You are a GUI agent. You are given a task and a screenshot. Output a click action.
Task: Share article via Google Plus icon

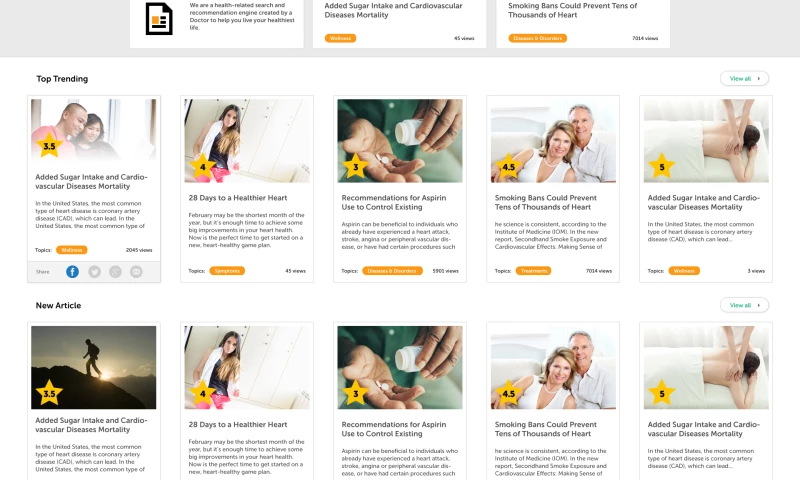115,272
